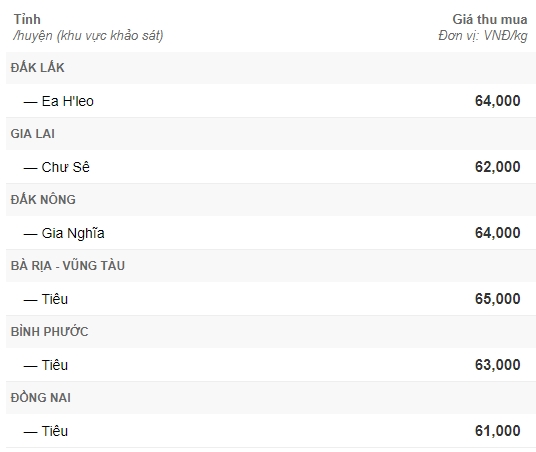The height and width of the screenshot is (452, 536).
Task: Select Tiêu row under Bà Rịa - Vũng Tàu
Action: coord(271,299)
